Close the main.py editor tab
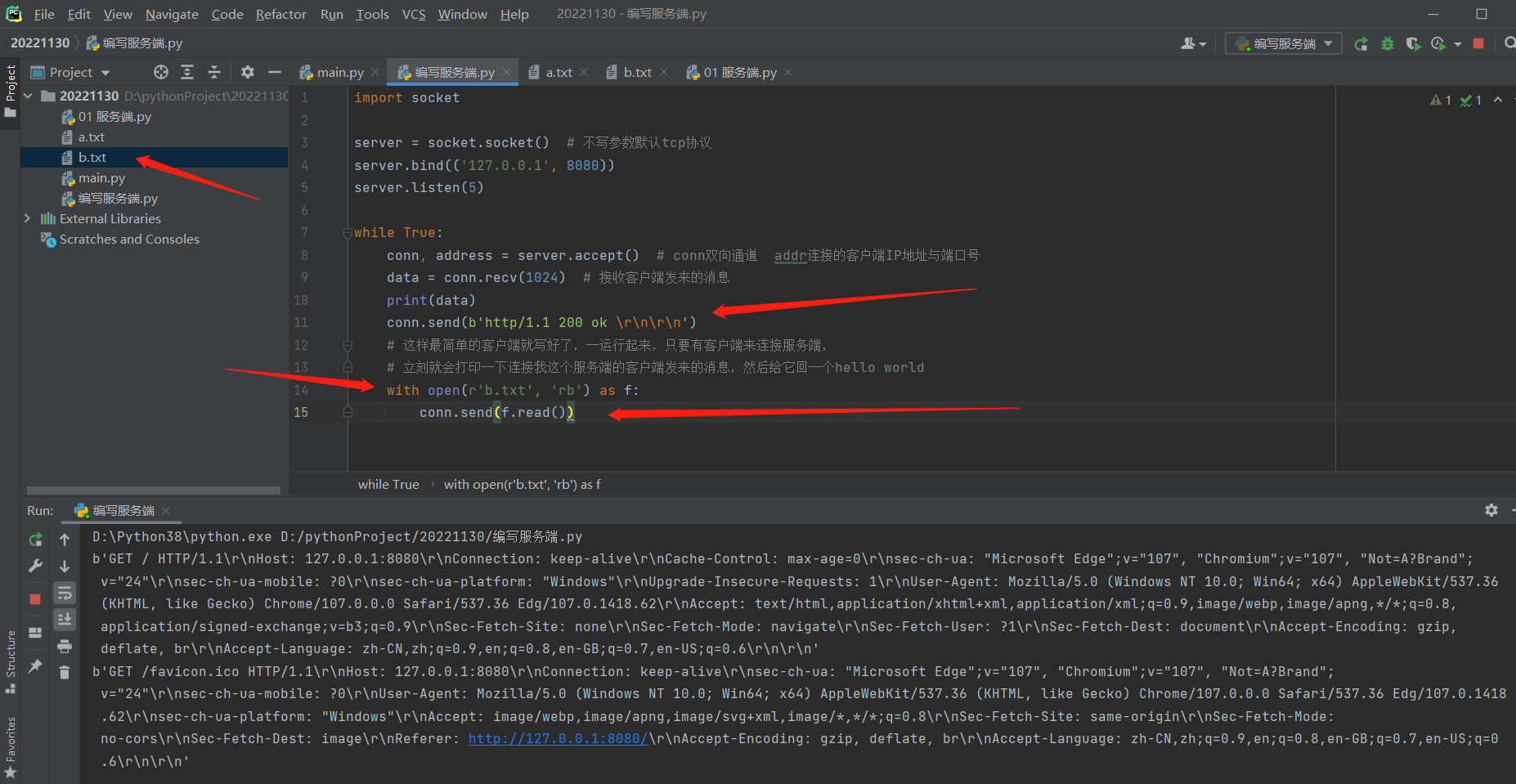 (375, 72)
